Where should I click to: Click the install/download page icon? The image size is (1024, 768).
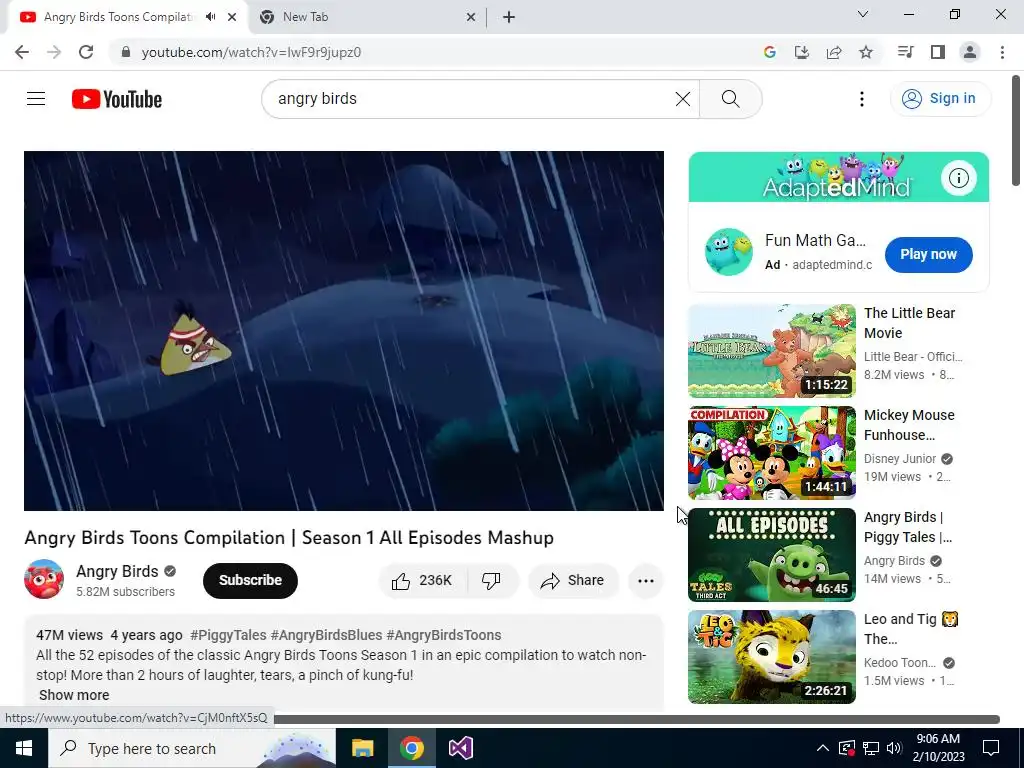pos(802,52)
